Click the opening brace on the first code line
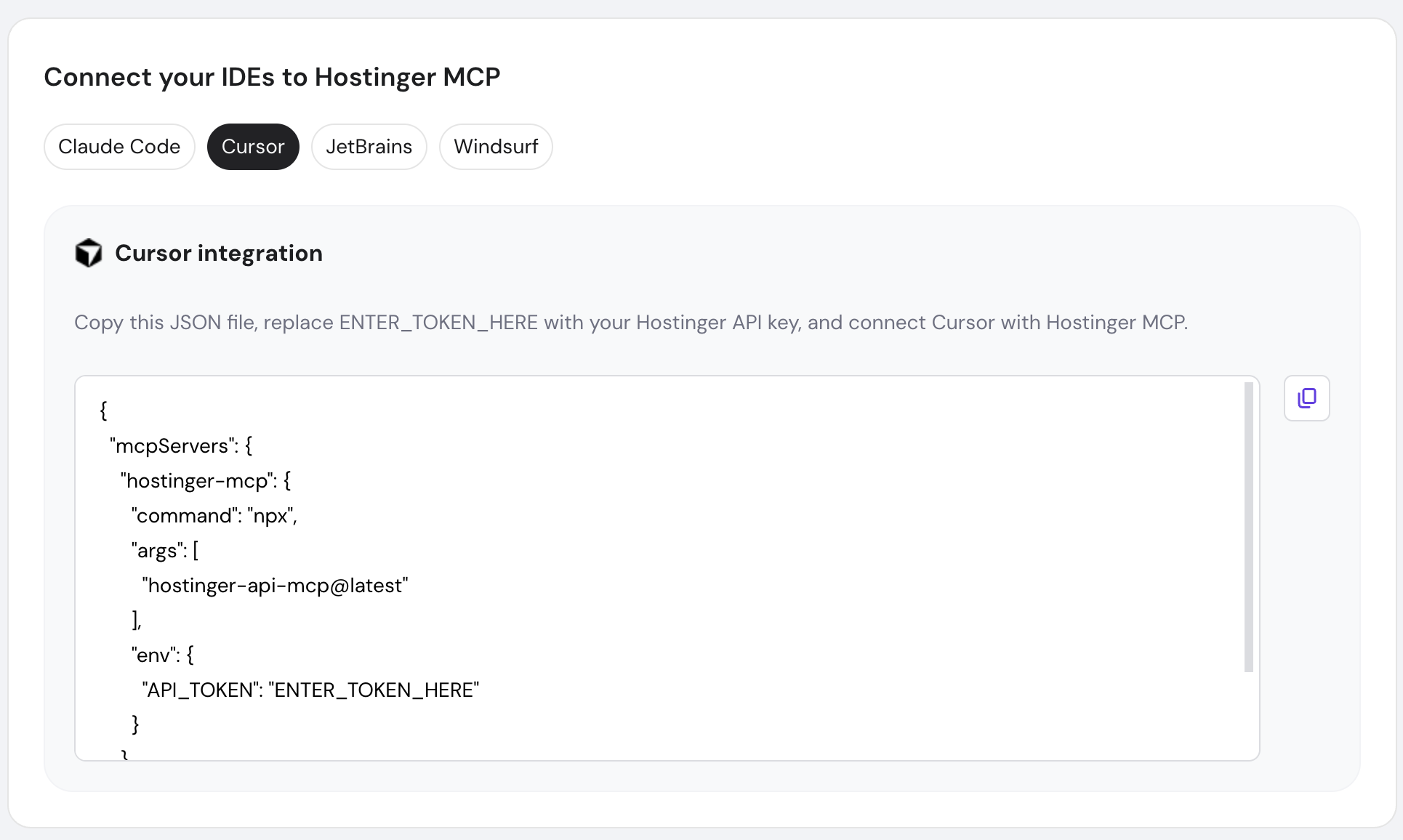This screenshot has height=840, width=1403. coord(103,411)
